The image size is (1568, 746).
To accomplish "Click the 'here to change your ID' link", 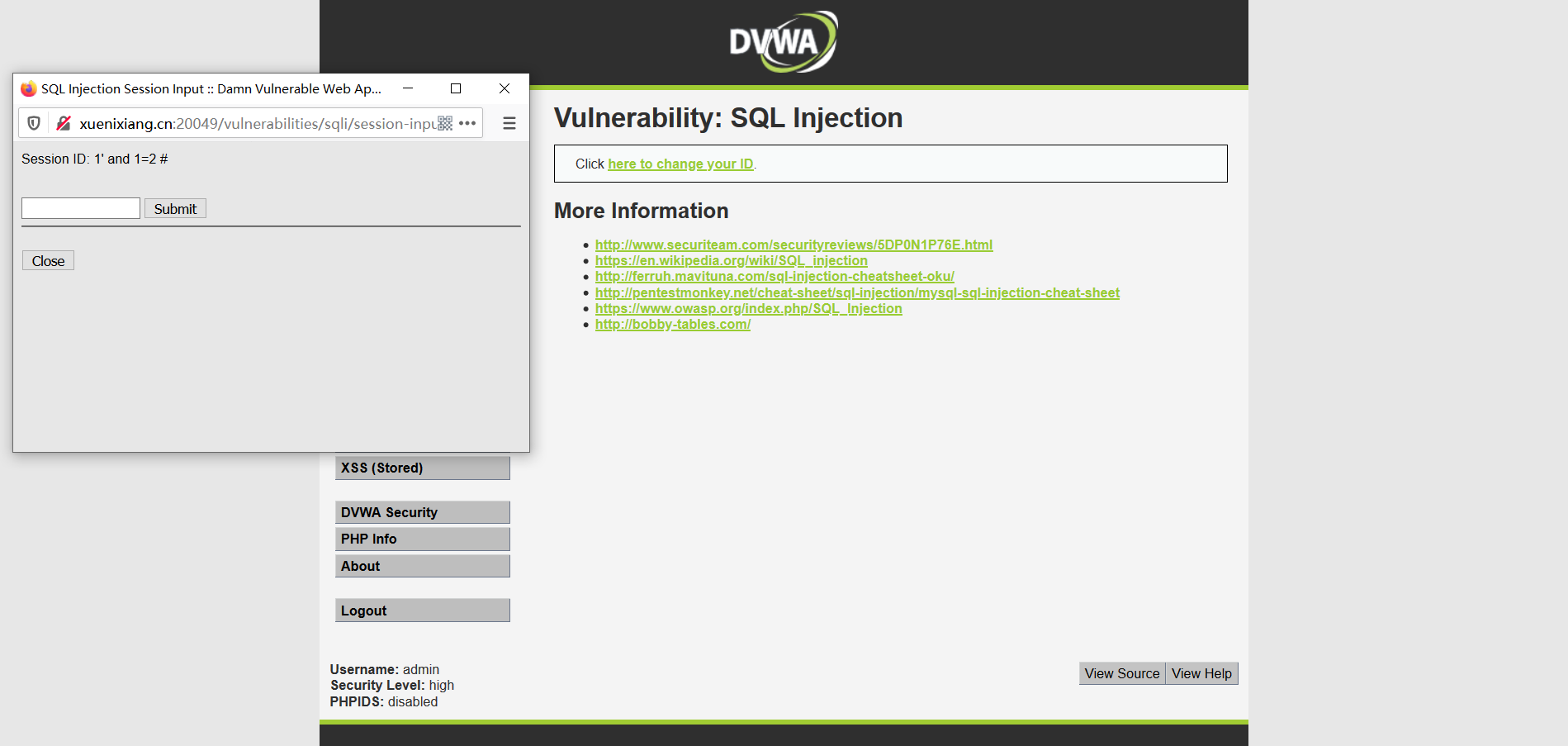I will (680, 164).
